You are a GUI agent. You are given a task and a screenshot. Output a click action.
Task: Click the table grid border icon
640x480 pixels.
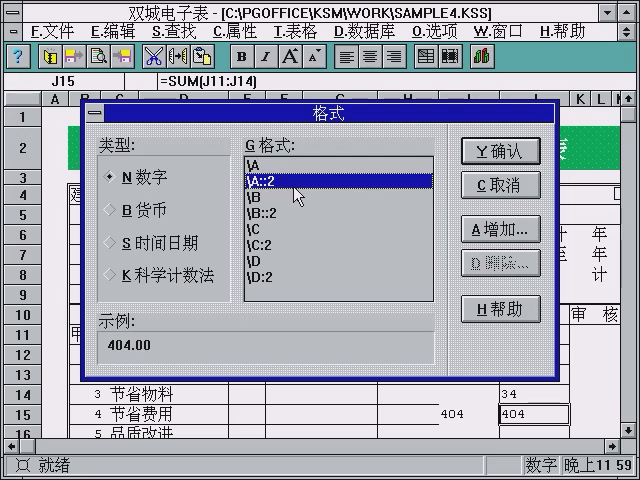tap(426, 56)
